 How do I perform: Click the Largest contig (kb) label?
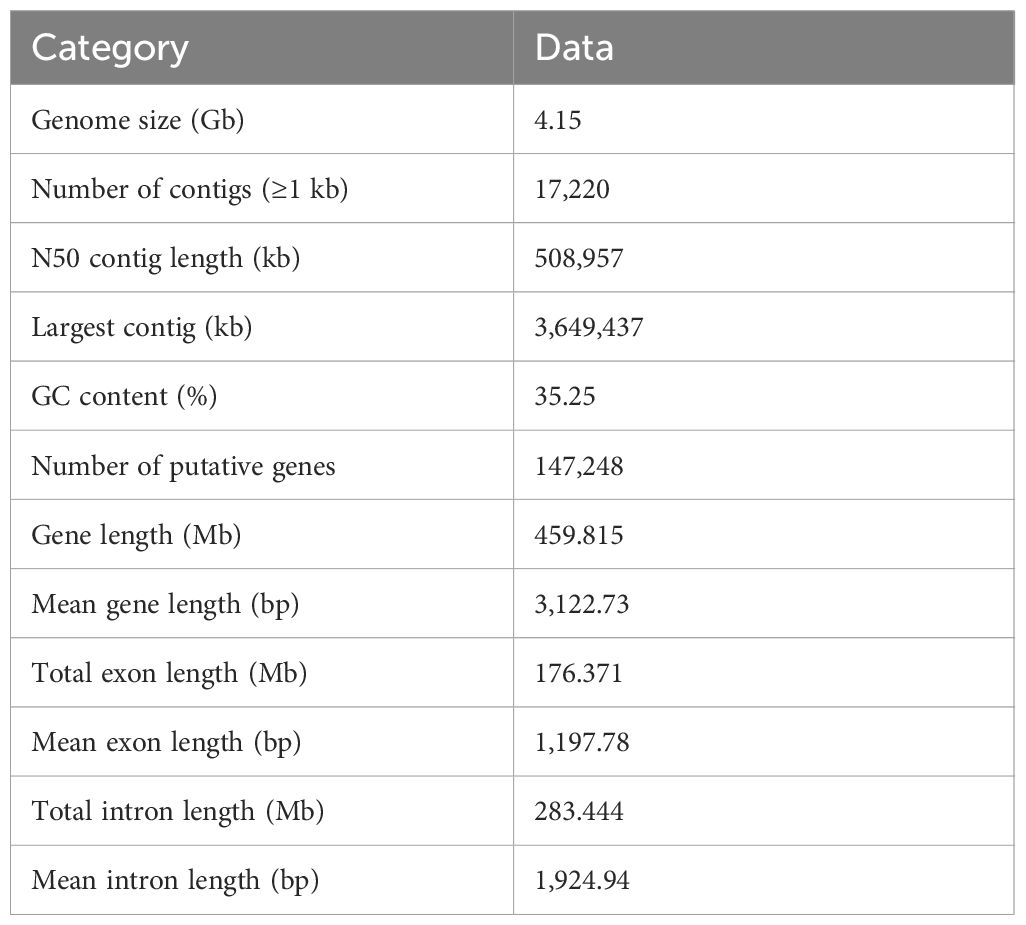point(141,328)
